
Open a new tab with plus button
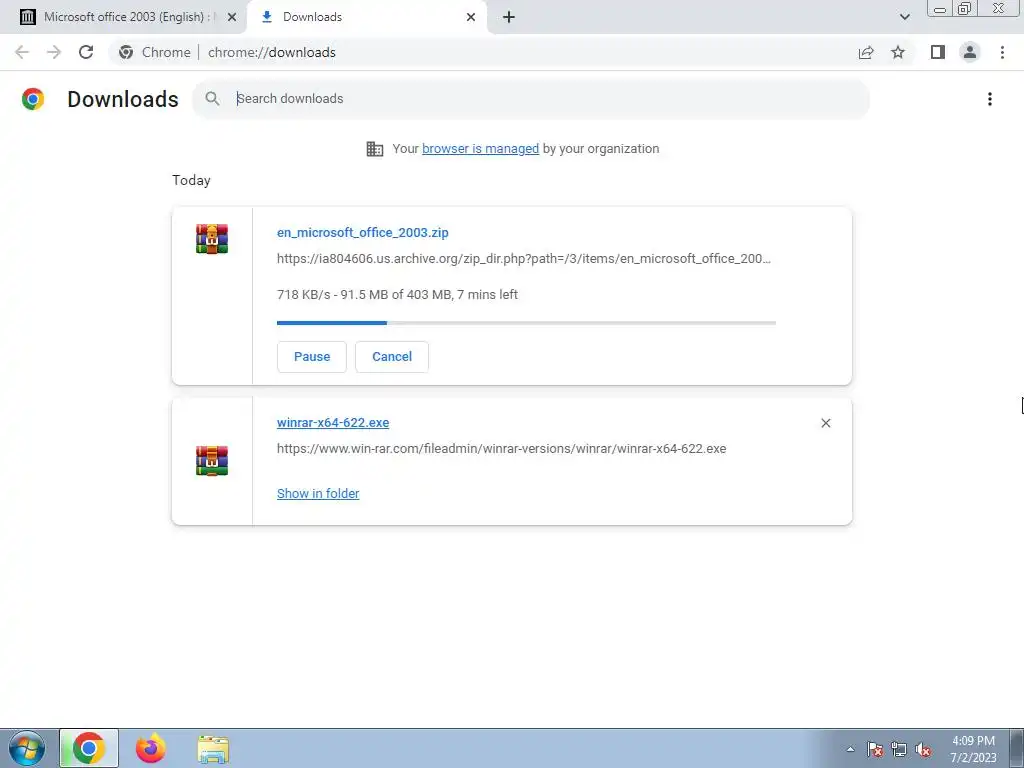coord(509,17)
